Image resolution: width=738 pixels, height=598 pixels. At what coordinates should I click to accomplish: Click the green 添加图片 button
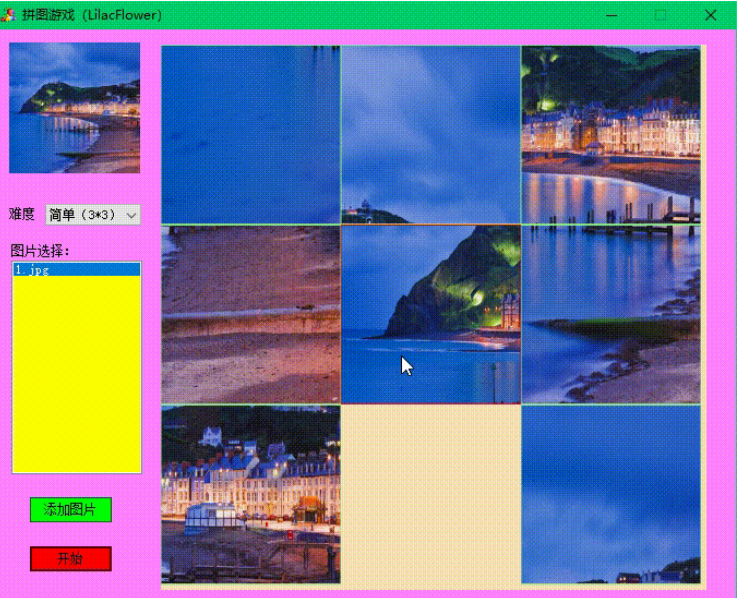click(x=71, y=510)
